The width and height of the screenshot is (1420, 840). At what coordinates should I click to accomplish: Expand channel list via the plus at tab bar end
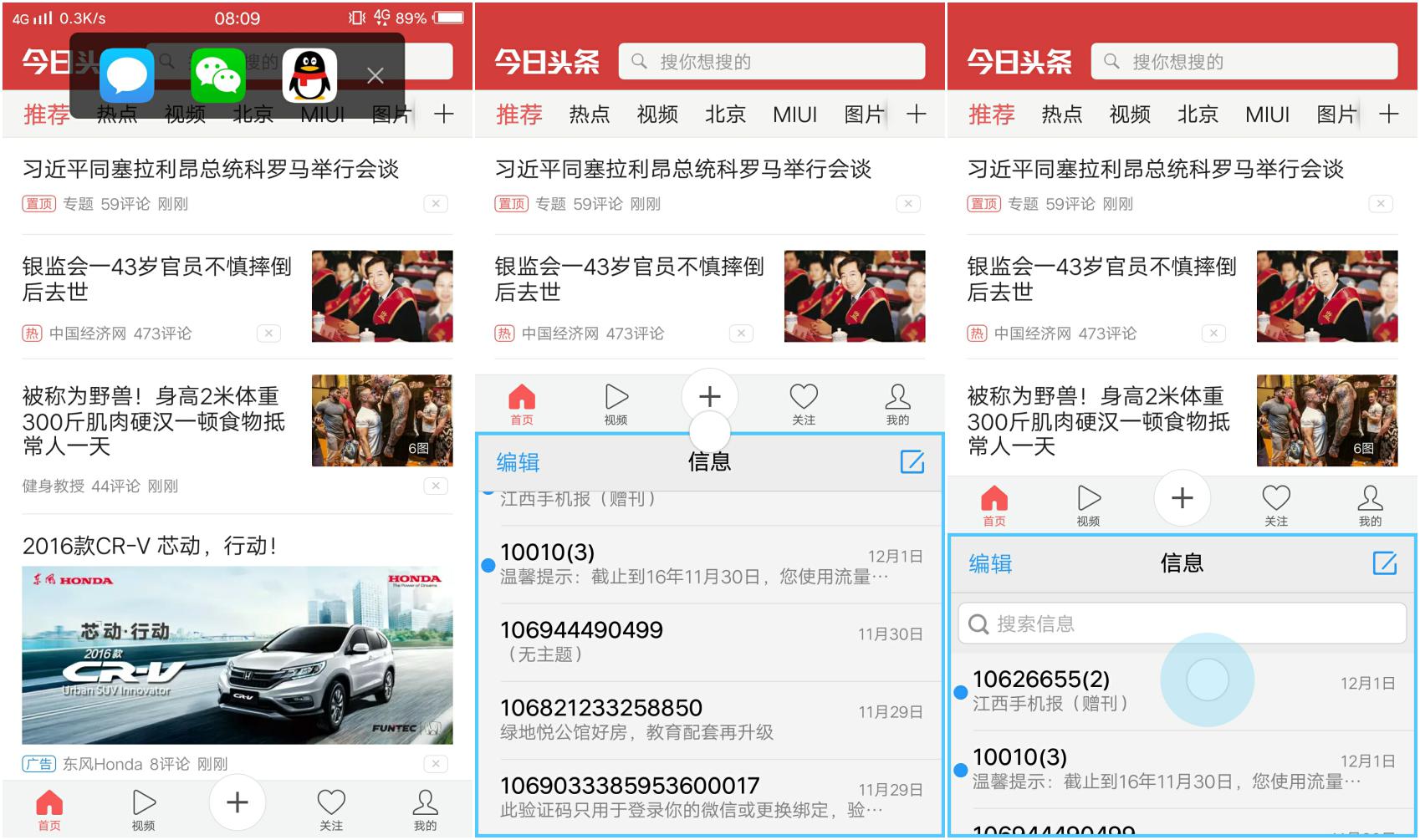click(917, 115)
